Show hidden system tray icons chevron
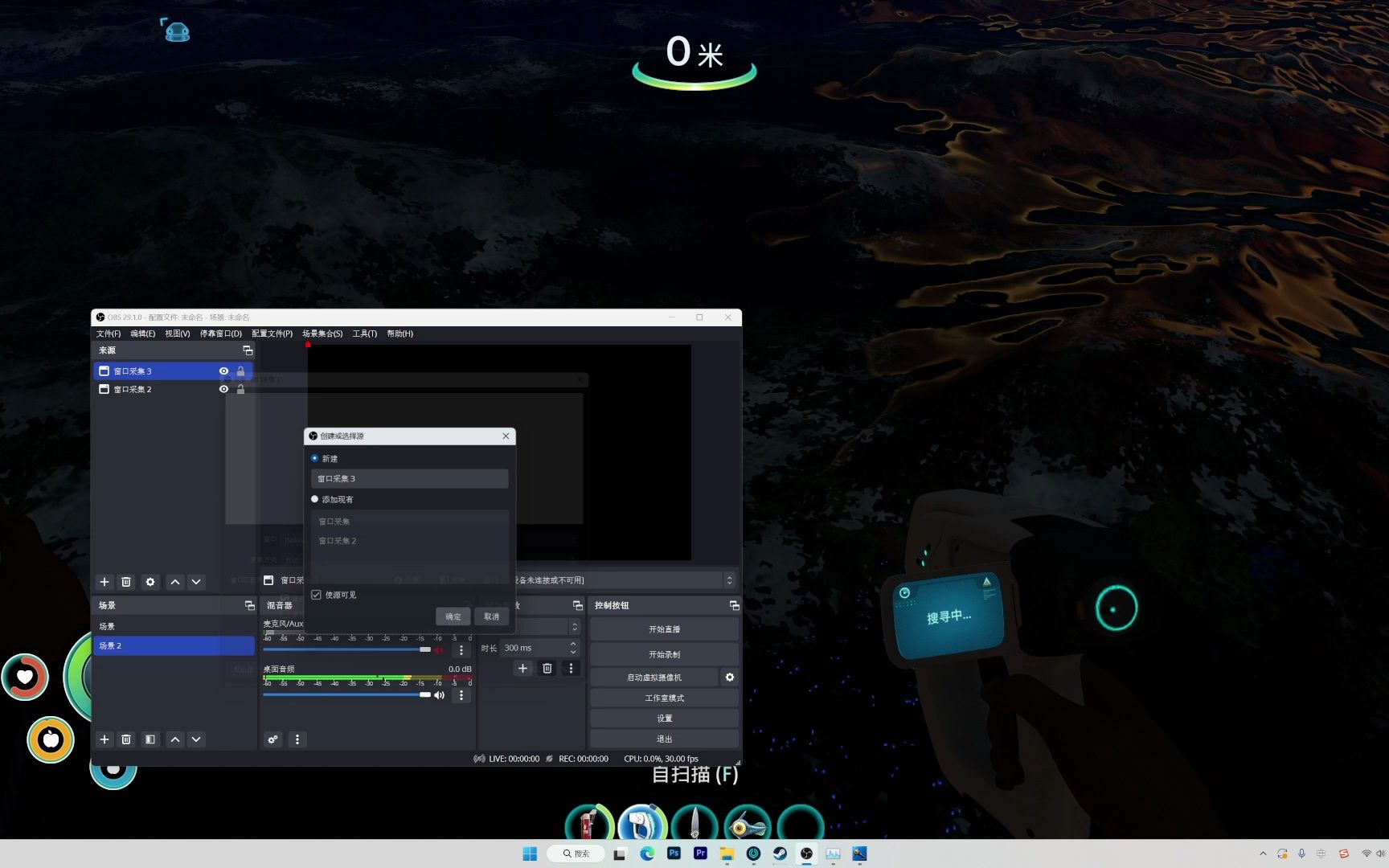 coord(1263,854)
